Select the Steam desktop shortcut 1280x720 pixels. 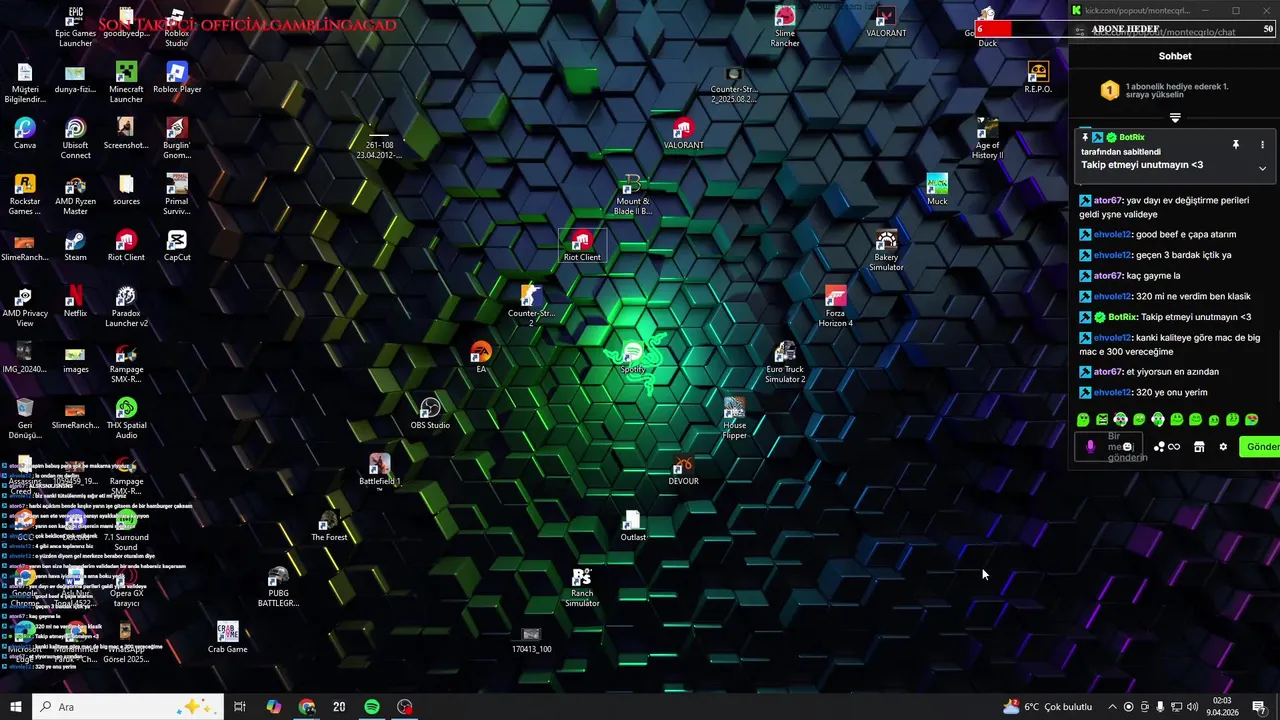click(x=75, y=246)
